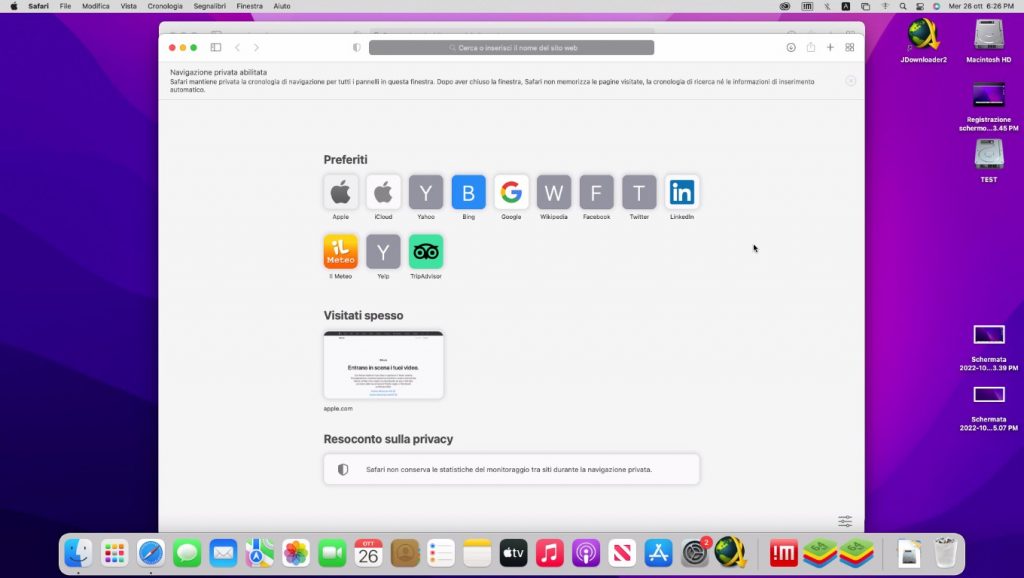Image resolution: width=1024 pixels, height=578 pixels.
Task: Open the Google favorite icon
Action: [511, 192]
